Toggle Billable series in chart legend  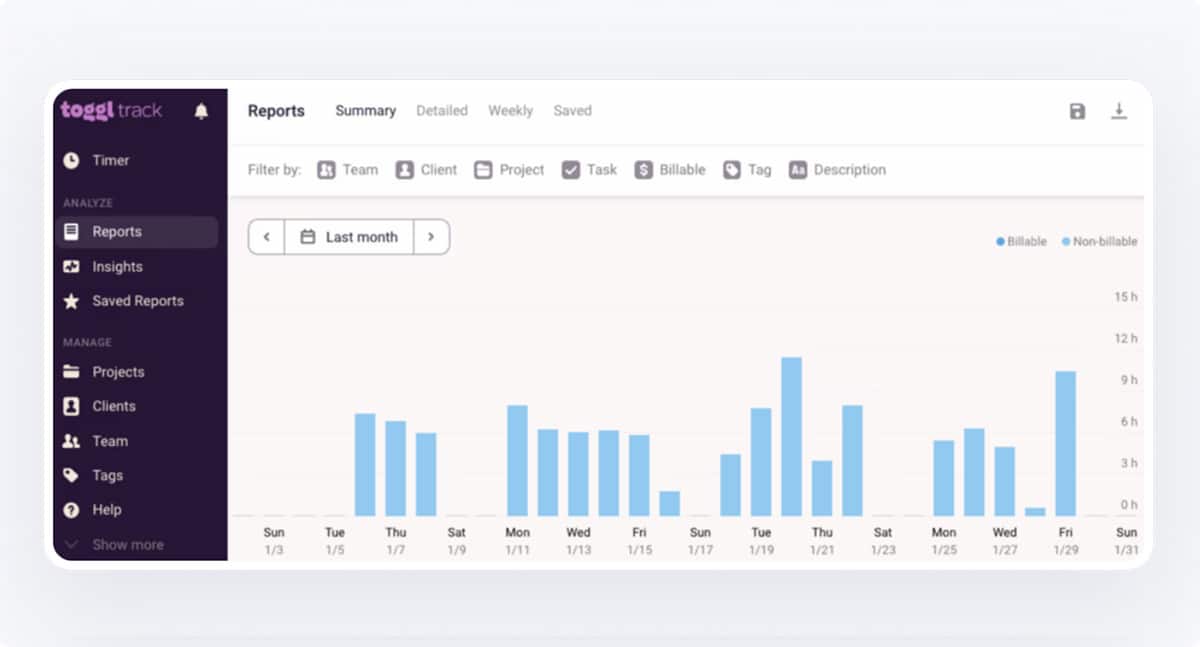coord(1021,242)
